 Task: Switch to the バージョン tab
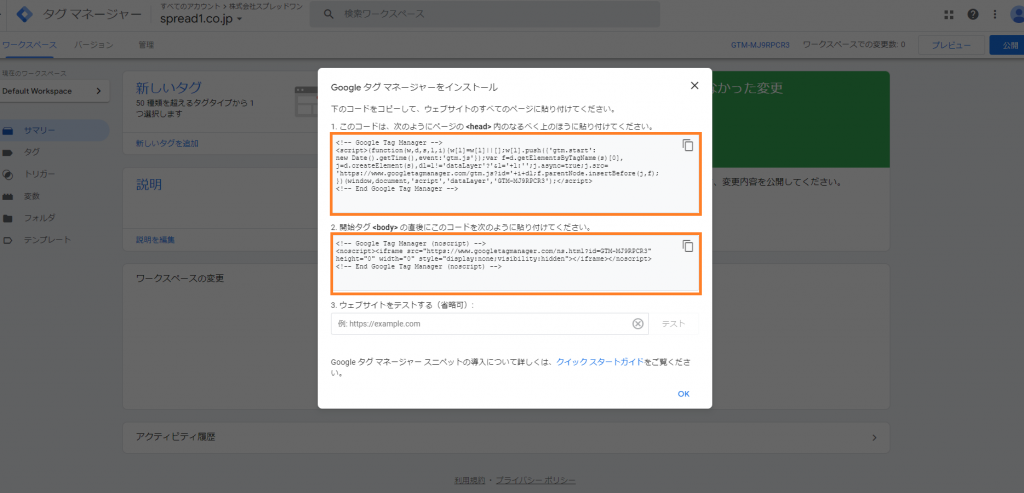(x=93, y=45)
